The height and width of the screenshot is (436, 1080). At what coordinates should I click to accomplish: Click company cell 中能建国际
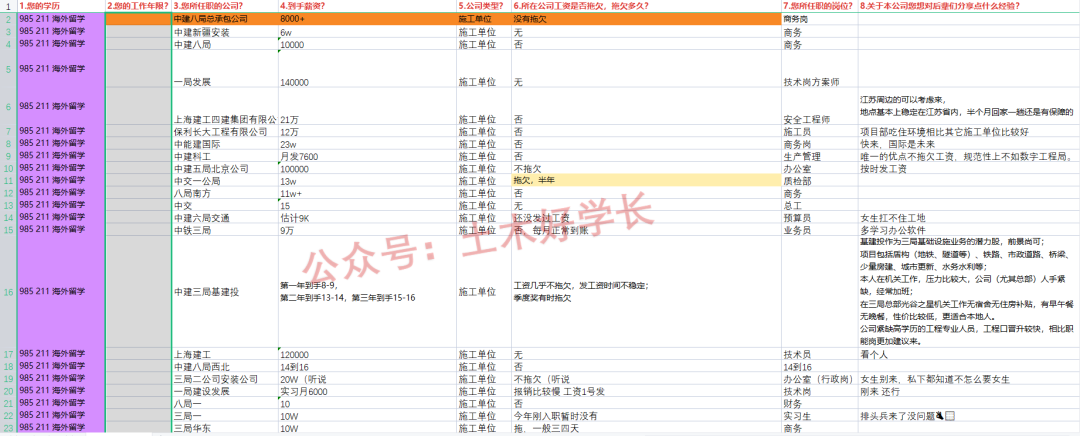(225, 144)
